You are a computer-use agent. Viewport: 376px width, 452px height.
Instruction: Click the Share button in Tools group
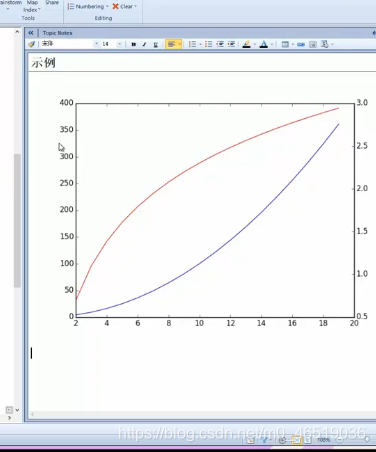tap(52, 3)
